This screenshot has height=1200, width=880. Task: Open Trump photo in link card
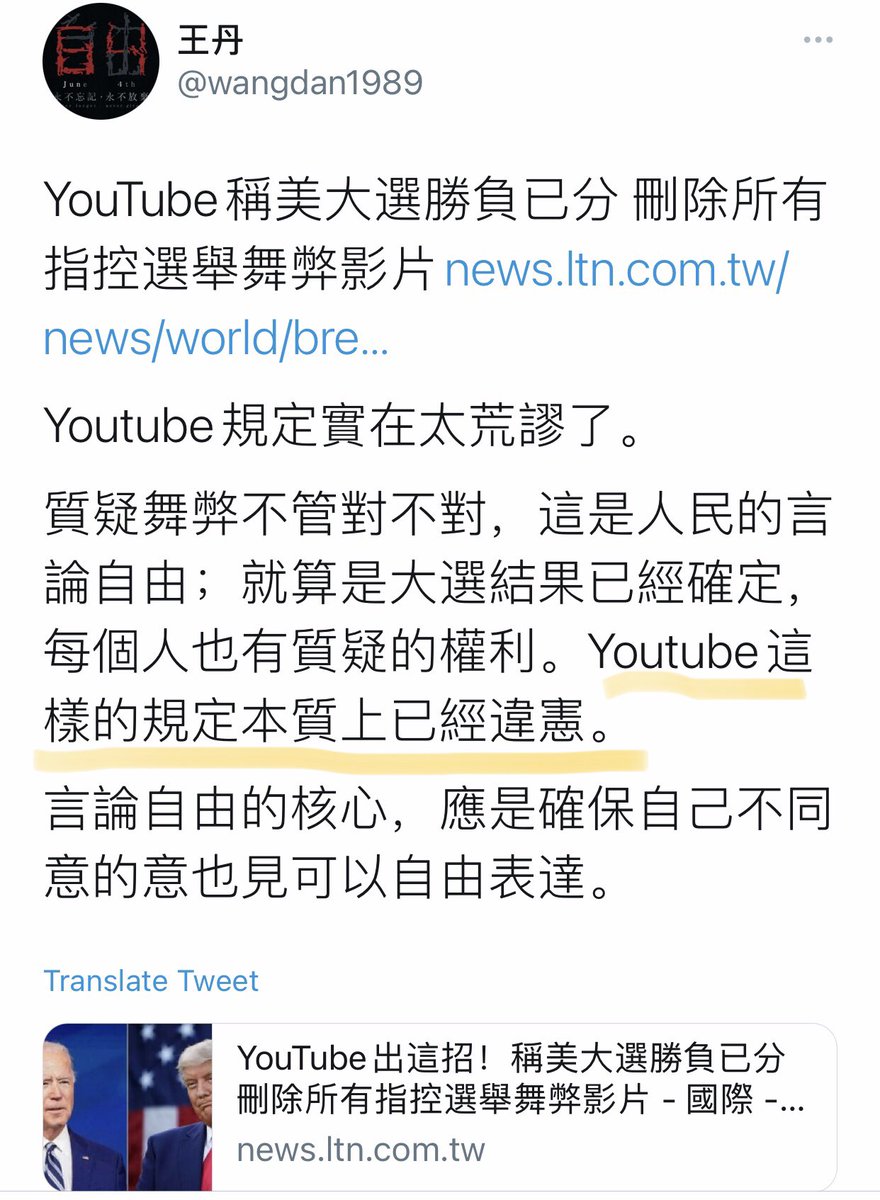(x=170, y=1107)
